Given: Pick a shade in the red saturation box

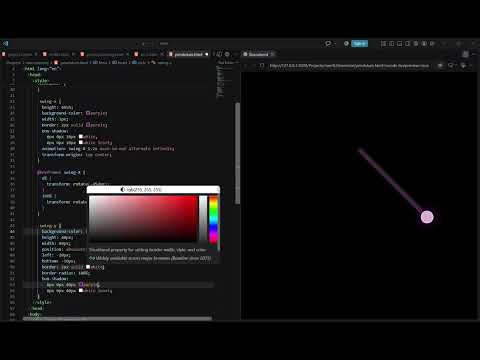Looking at the screenshot, I should click(143, 219).
